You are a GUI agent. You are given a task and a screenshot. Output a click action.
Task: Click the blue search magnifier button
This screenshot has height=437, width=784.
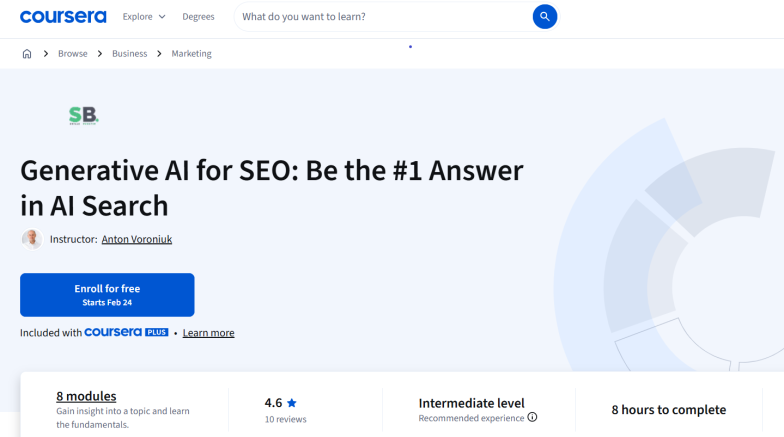coord(545,17)
